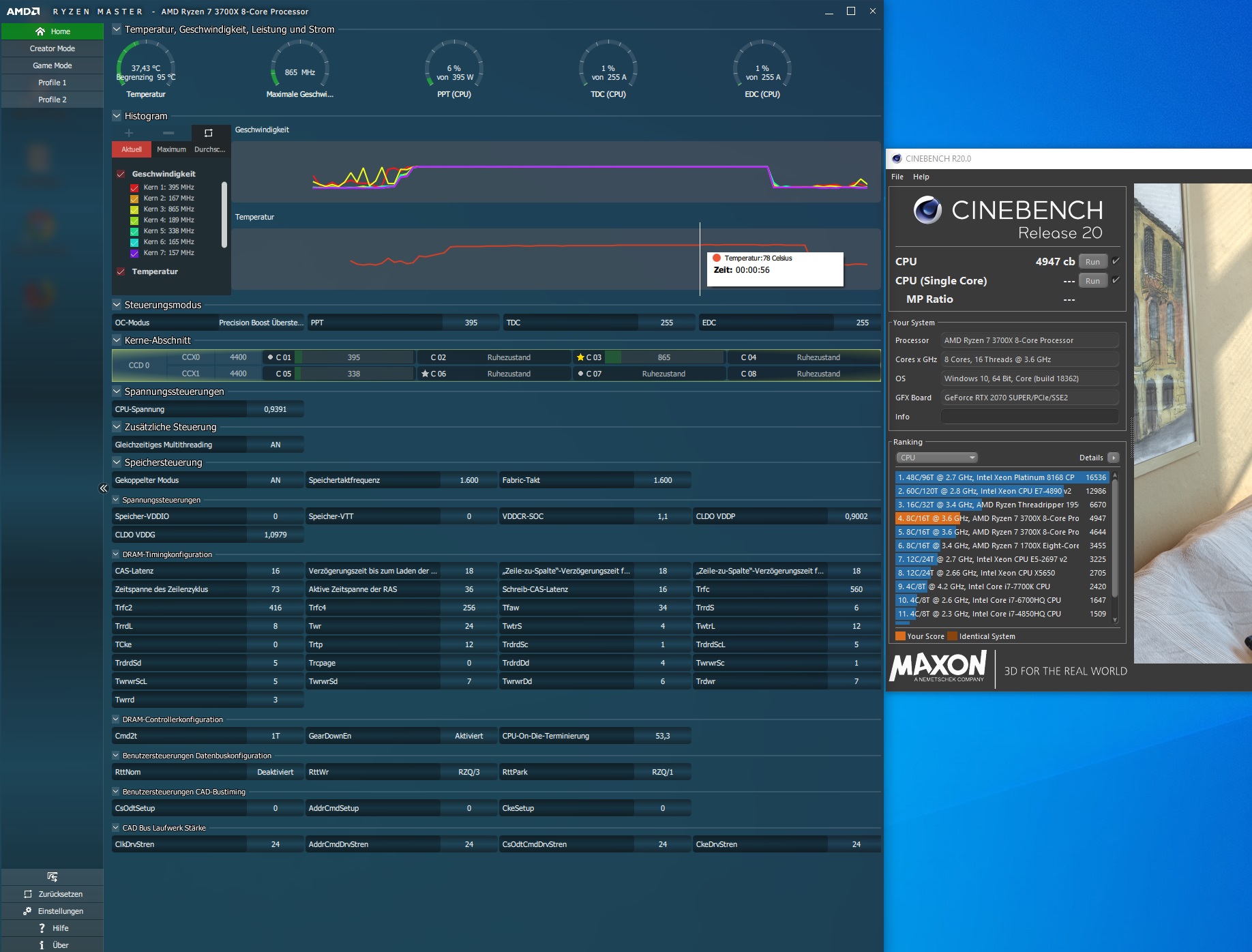1252x952 pixels.
Task: Open the Help menu in Cinebench
Action: [x=921, y=177]
